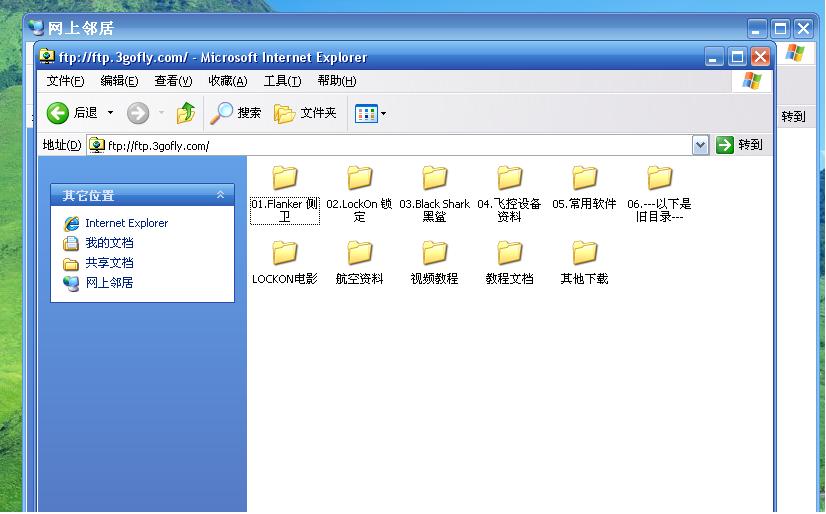
Task: Maximize the 网上邻居 background window
Action: [x=780, y=28]
